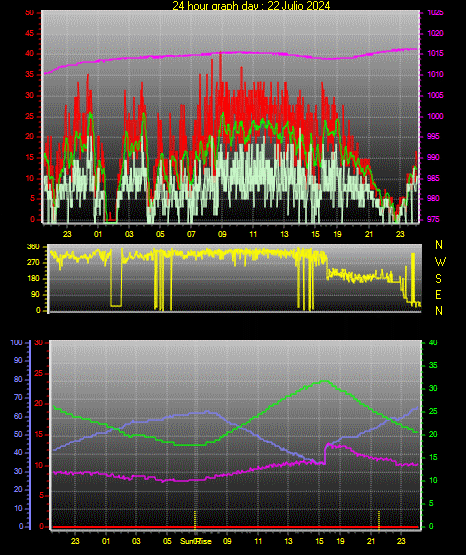Click the 1015 value on magenta pressure axis
Viewport: 466px width, 555px height.
[x=436, y=53]
